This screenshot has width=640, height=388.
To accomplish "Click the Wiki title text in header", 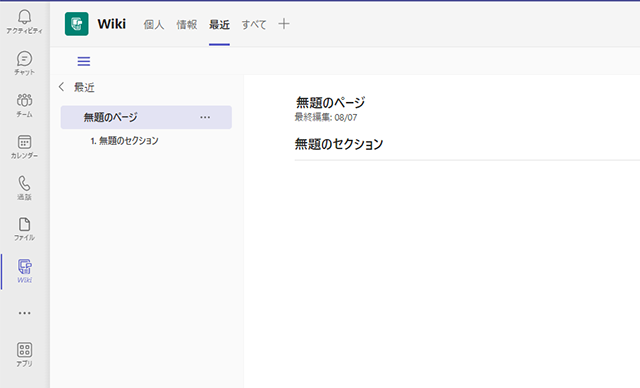I will 112,24.
